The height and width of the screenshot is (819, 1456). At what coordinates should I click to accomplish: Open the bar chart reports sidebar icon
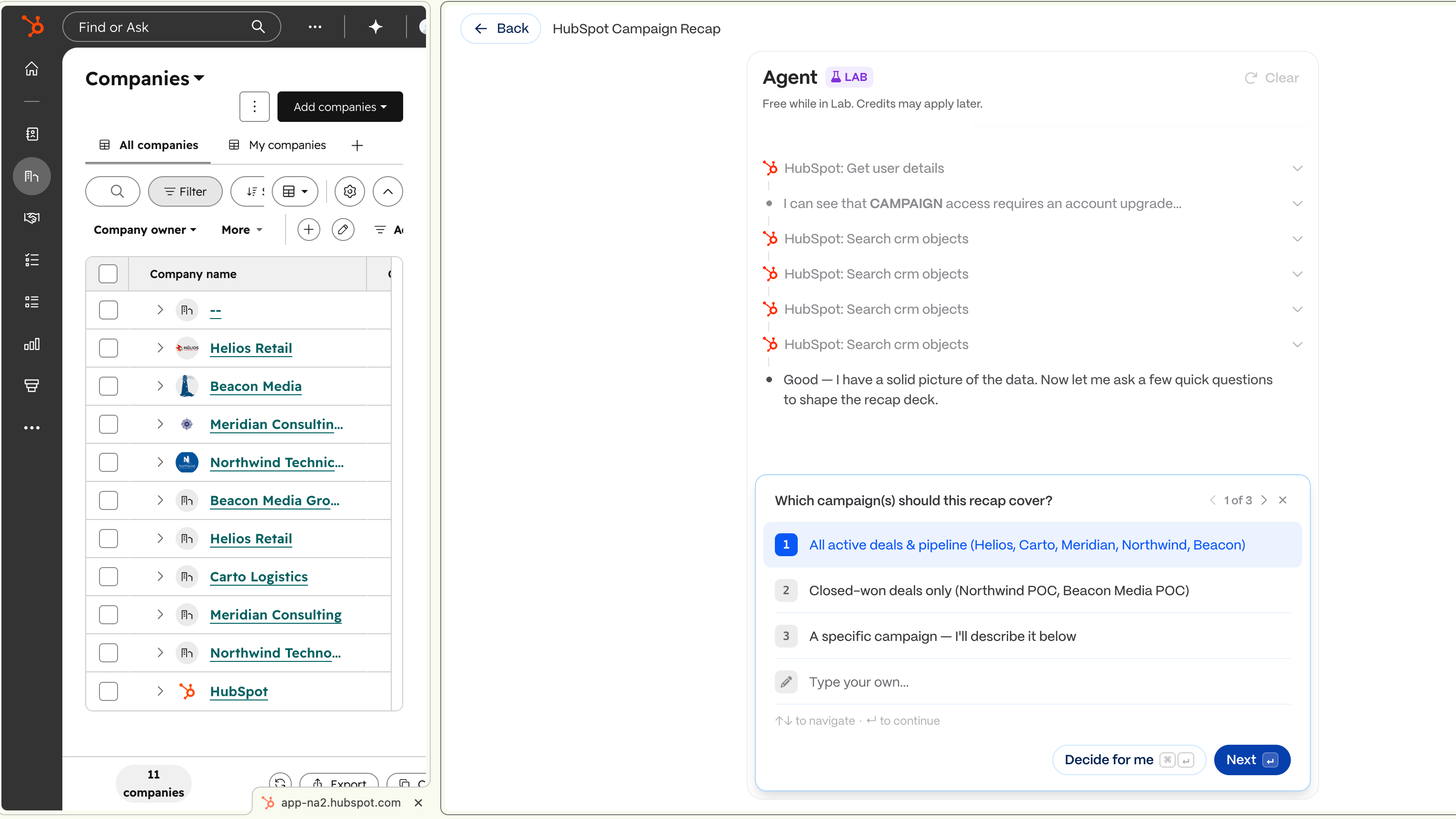[x=31, y=344]
